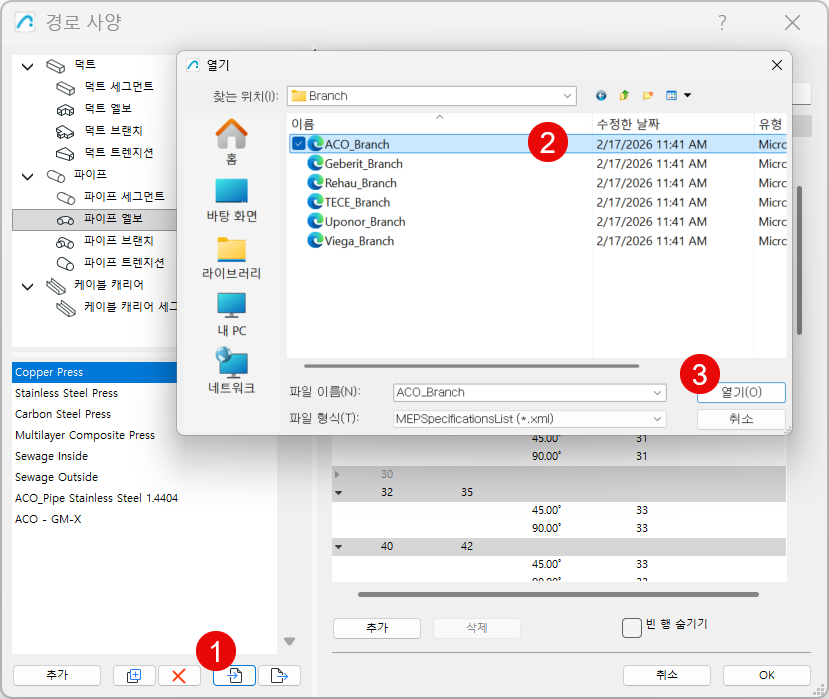Click the table horizontal scrollbar

click(x=558, y=594)
